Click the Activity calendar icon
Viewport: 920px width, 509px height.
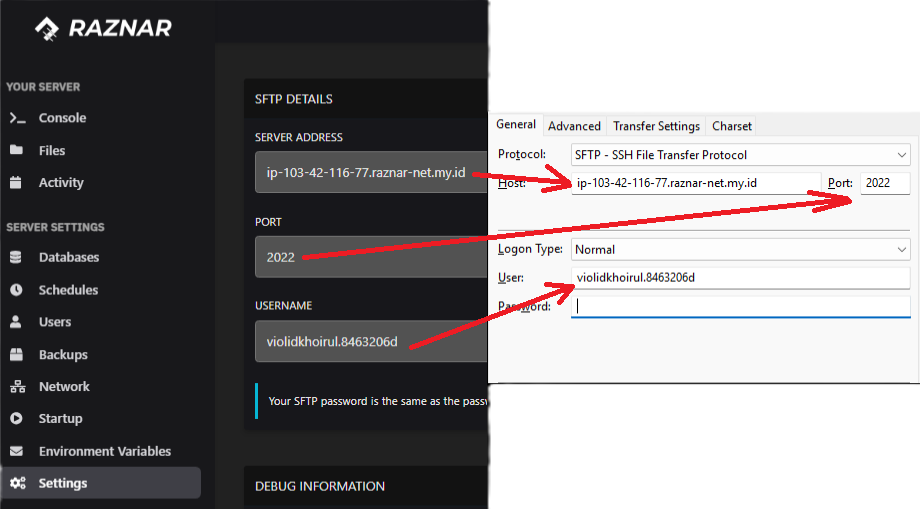pyautogui.click(x=17, y=183)
